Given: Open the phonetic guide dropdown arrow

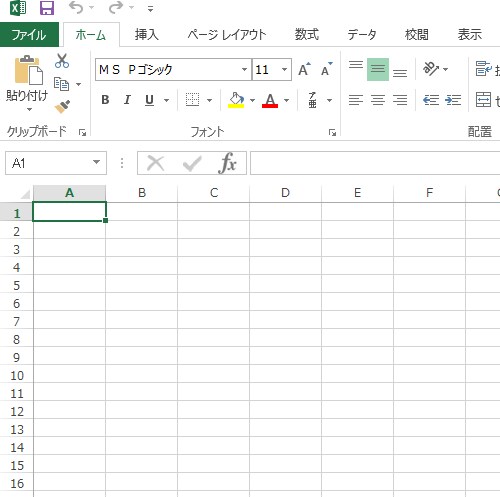Looking at the screenshot, I should (330, 100).
